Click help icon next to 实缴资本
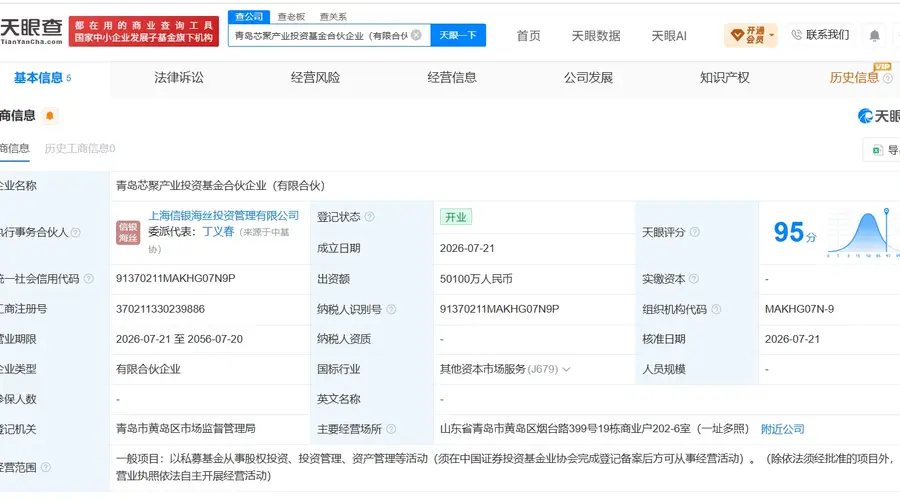 693,279
